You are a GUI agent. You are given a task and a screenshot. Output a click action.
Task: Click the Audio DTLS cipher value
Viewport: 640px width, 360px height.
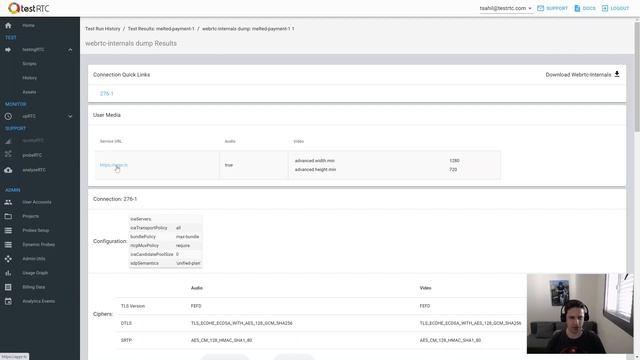pyautogui.click(x=242, y=323)
